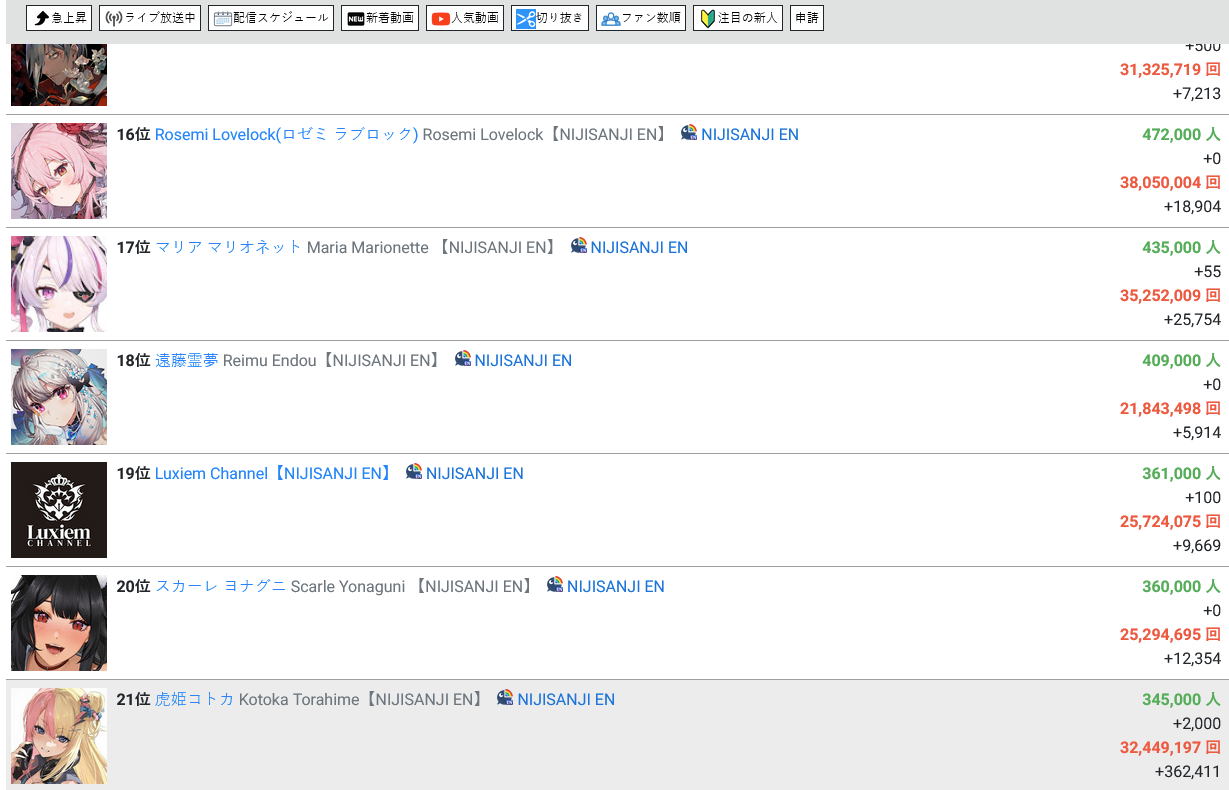The width and height of the screenshot is (1229, 790).
Task: Click the NIJISANJI EN link in Kotoka's row
Action: pyautogui.click(x=566, y=699)
